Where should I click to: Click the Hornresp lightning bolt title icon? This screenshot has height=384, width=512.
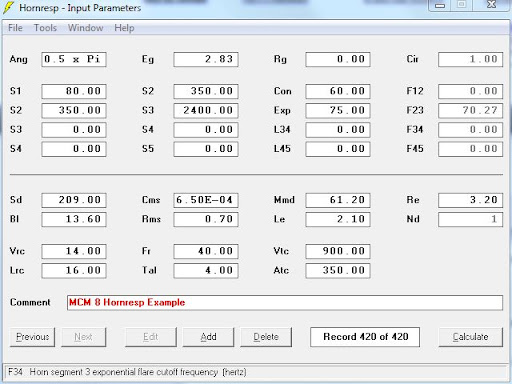click(x=8, y=7)
